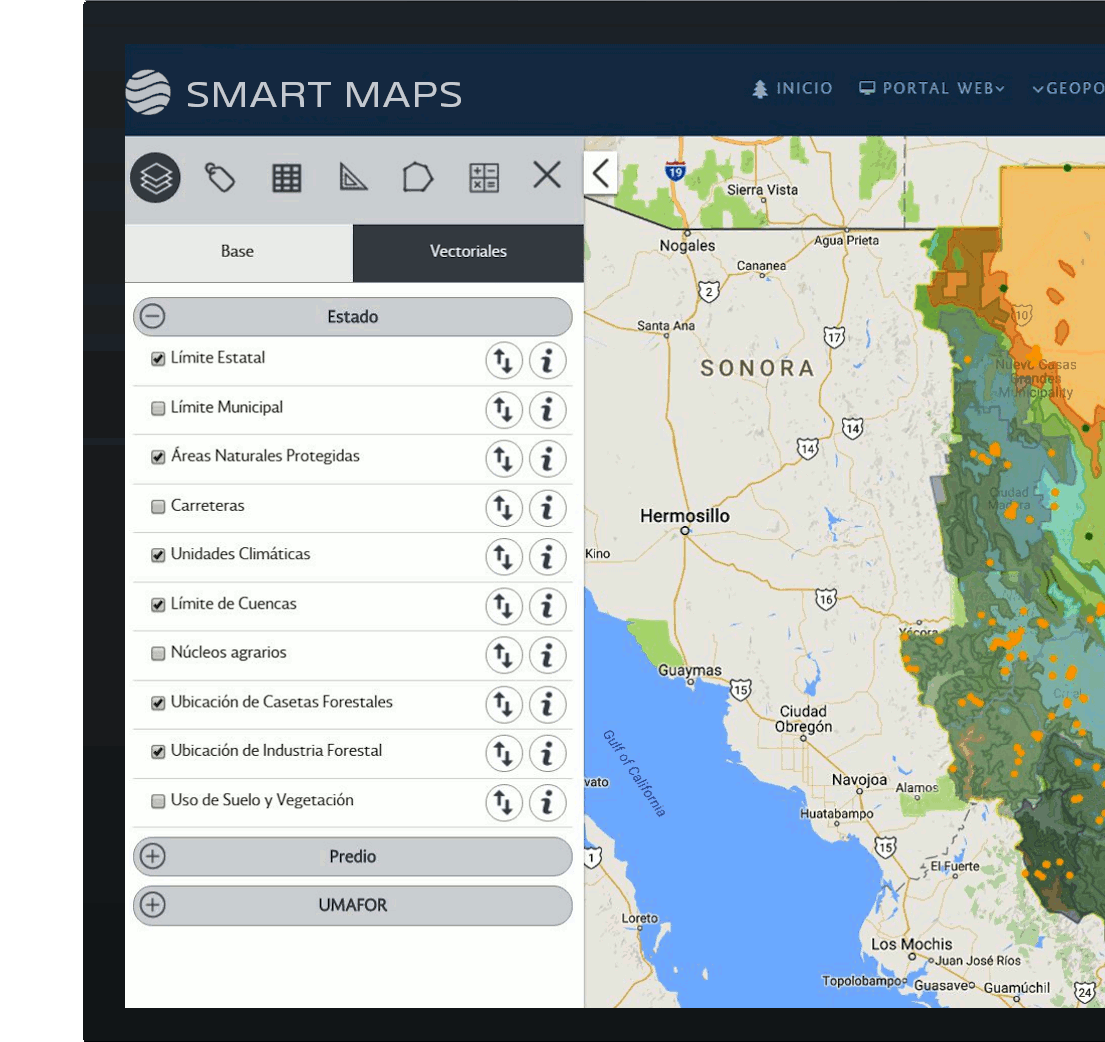The image size is (1105, 1042).
Task: Close the tools panel with X
Action: 547,175
